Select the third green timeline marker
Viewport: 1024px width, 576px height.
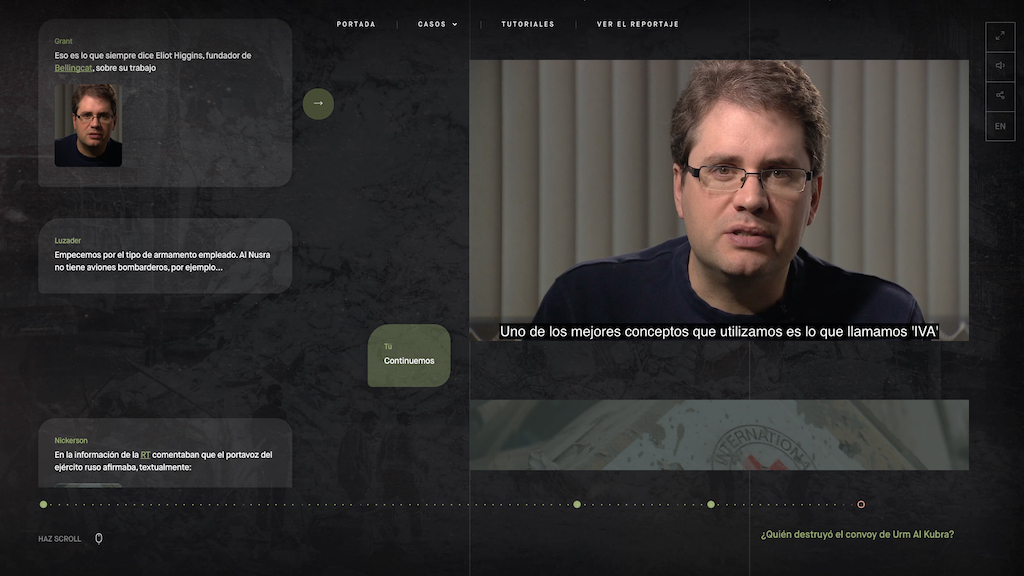[711, 504]
